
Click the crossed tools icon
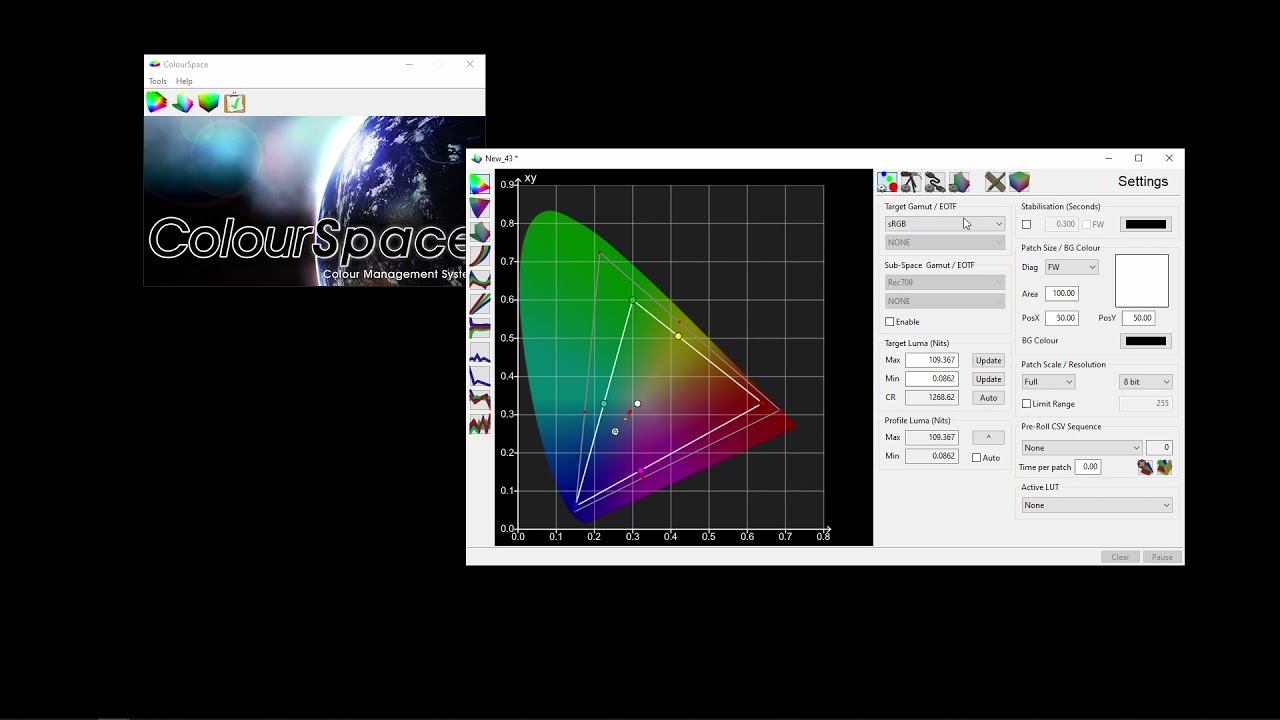(x=995, y=182)
